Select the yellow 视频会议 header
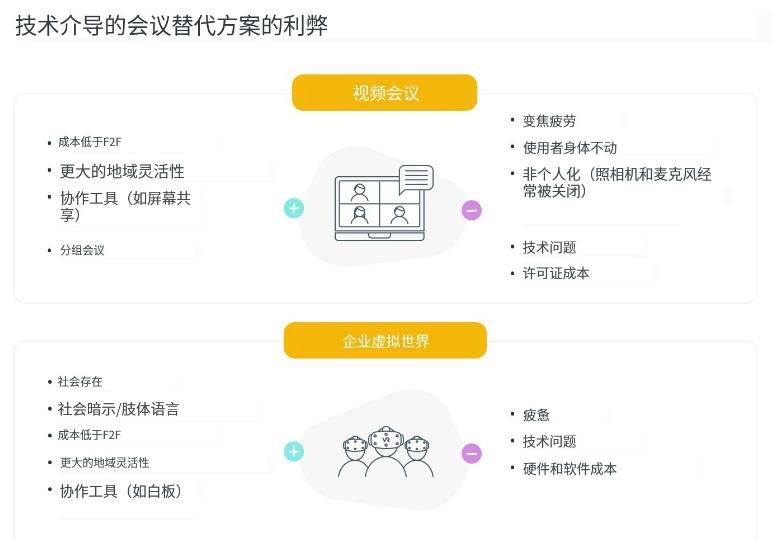 coord(385,93)
